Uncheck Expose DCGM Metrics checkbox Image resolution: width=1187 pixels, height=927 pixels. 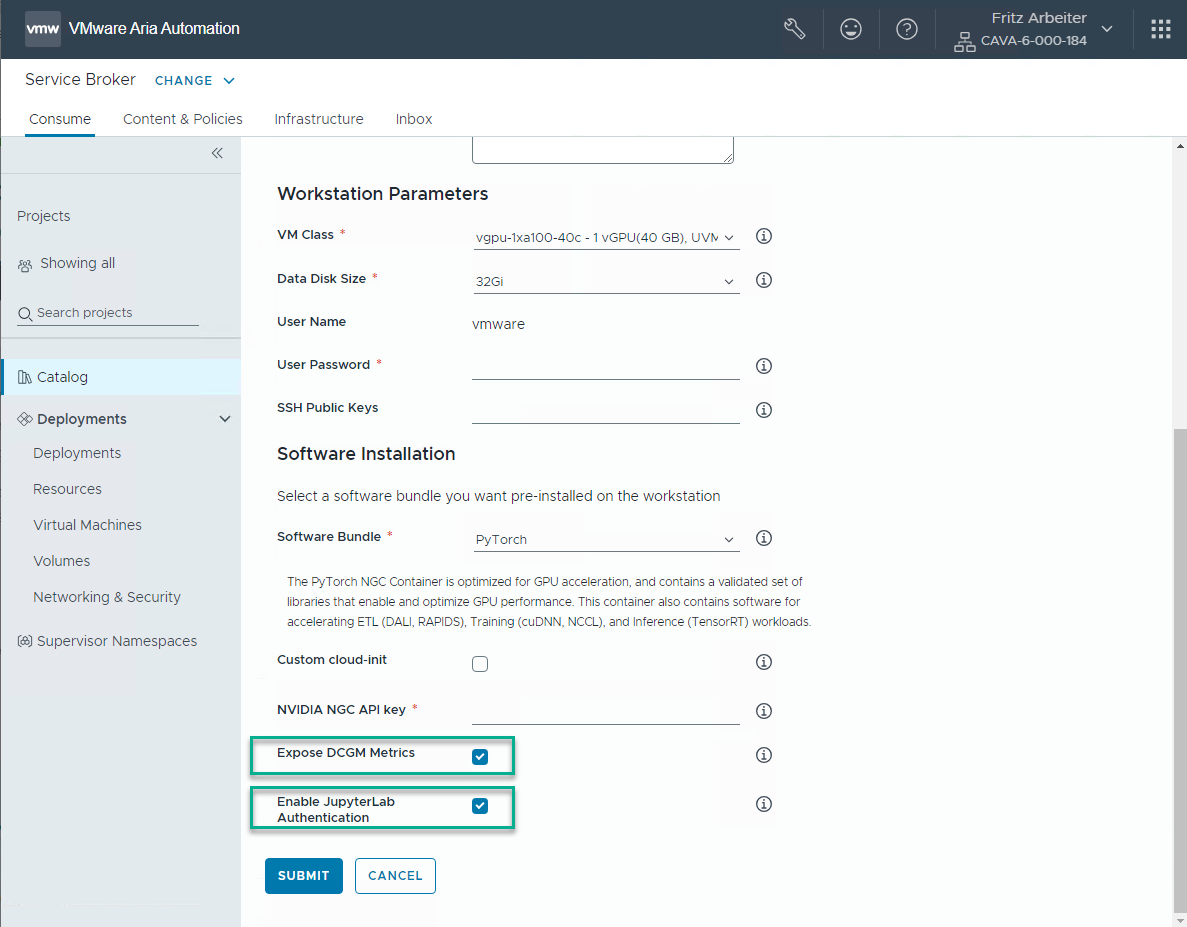(x=480, y=757)
